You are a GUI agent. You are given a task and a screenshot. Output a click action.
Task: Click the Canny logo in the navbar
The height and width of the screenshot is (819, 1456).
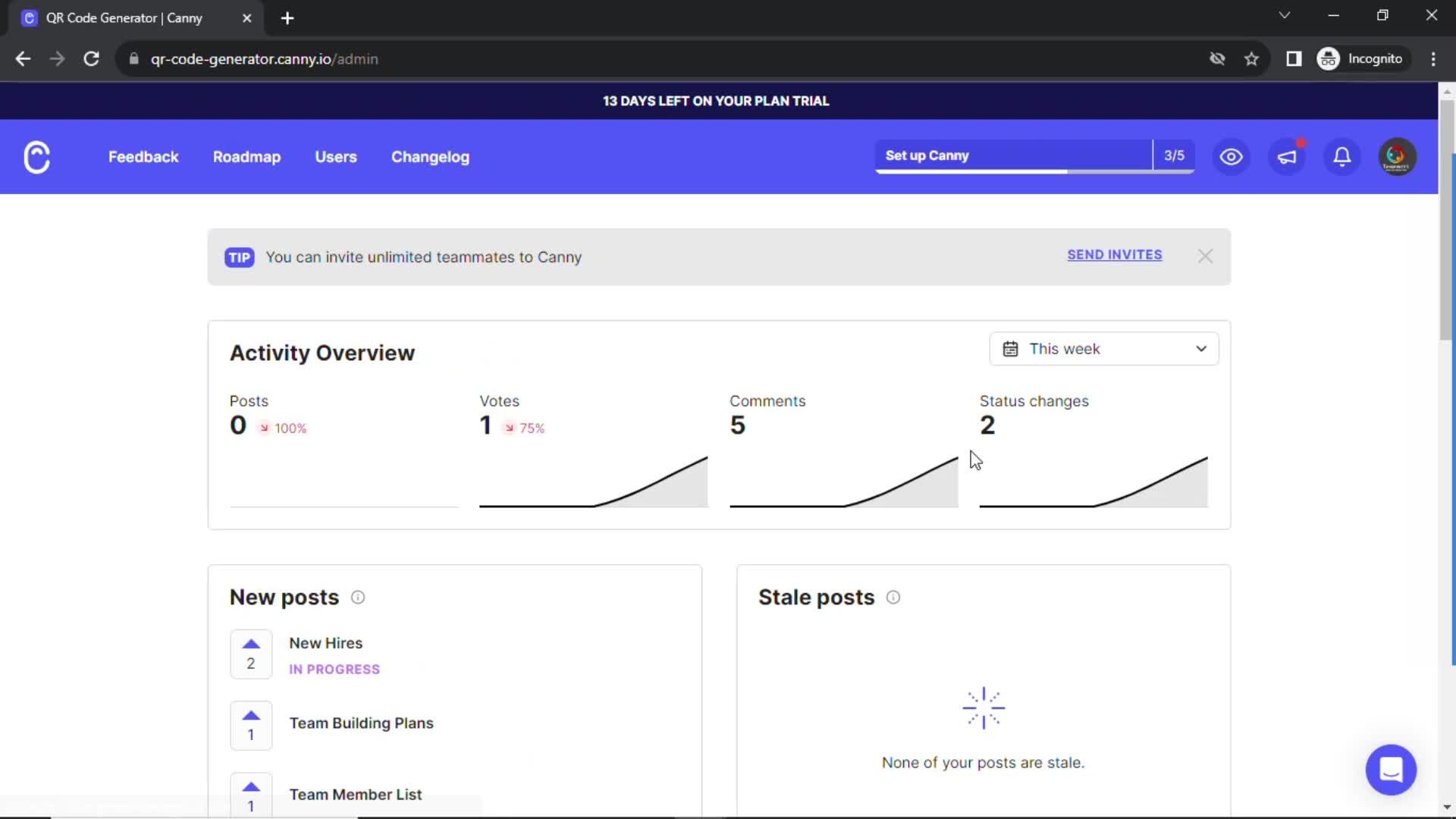click(36, 157)
